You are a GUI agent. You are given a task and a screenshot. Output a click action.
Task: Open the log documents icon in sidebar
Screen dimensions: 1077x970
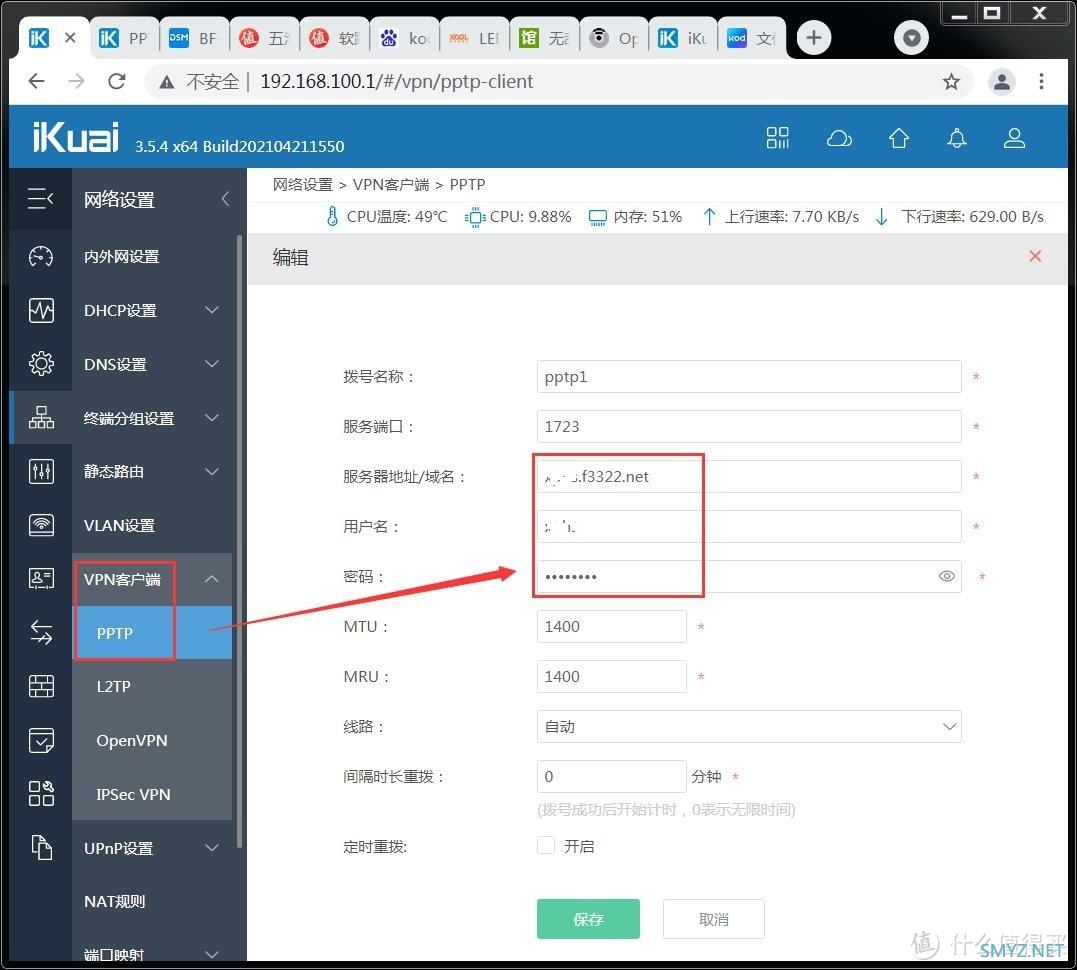(x=41, y=847)
